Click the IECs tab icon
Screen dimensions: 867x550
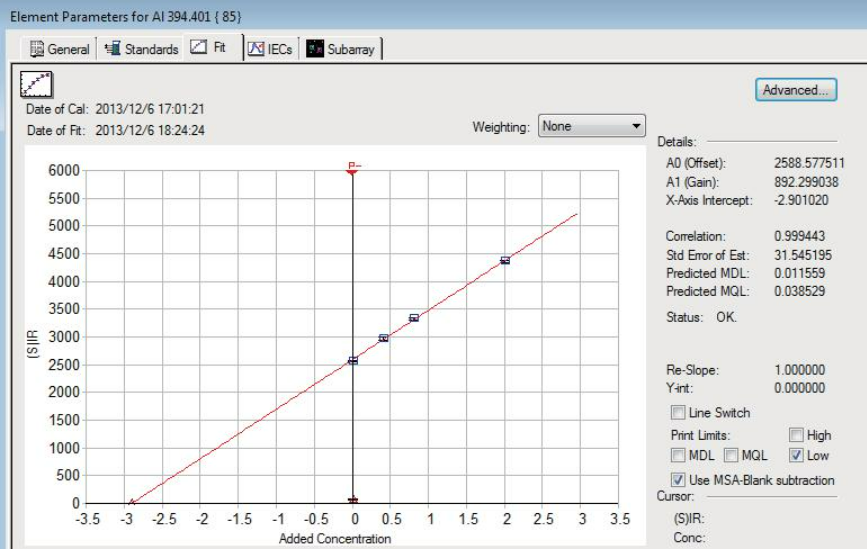click(255, 49)
